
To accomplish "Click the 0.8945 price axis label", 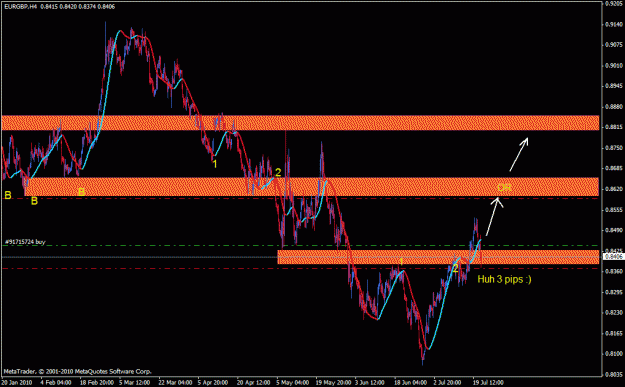I will tap(614, 86).
